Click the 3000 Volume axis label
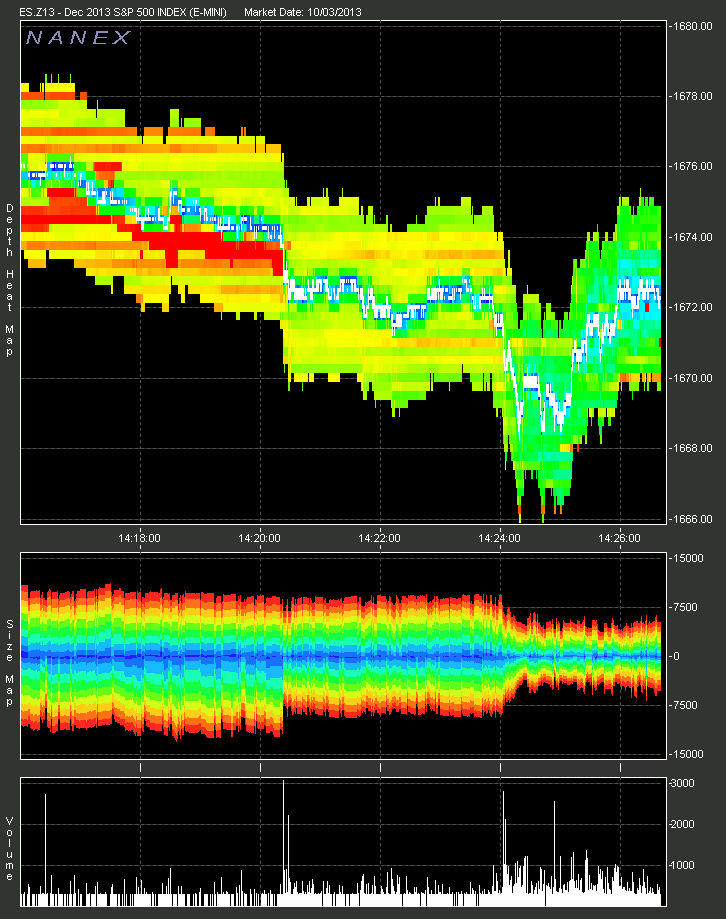The image size is (726, 919). [x=683, y=784]
